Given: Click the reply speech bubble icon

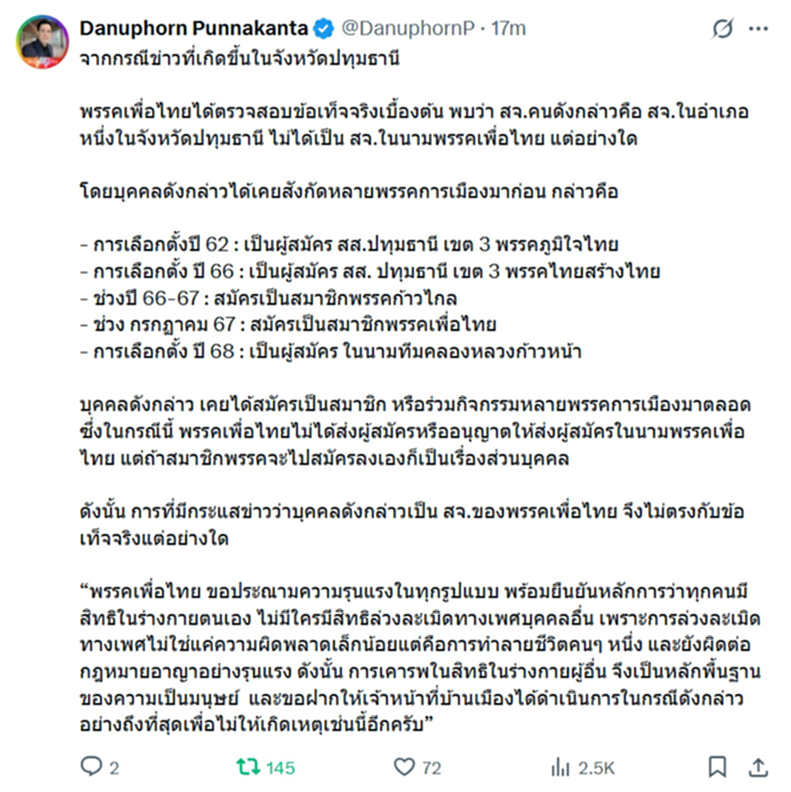Looking at the screenshot, I should [x=91, y=767].
